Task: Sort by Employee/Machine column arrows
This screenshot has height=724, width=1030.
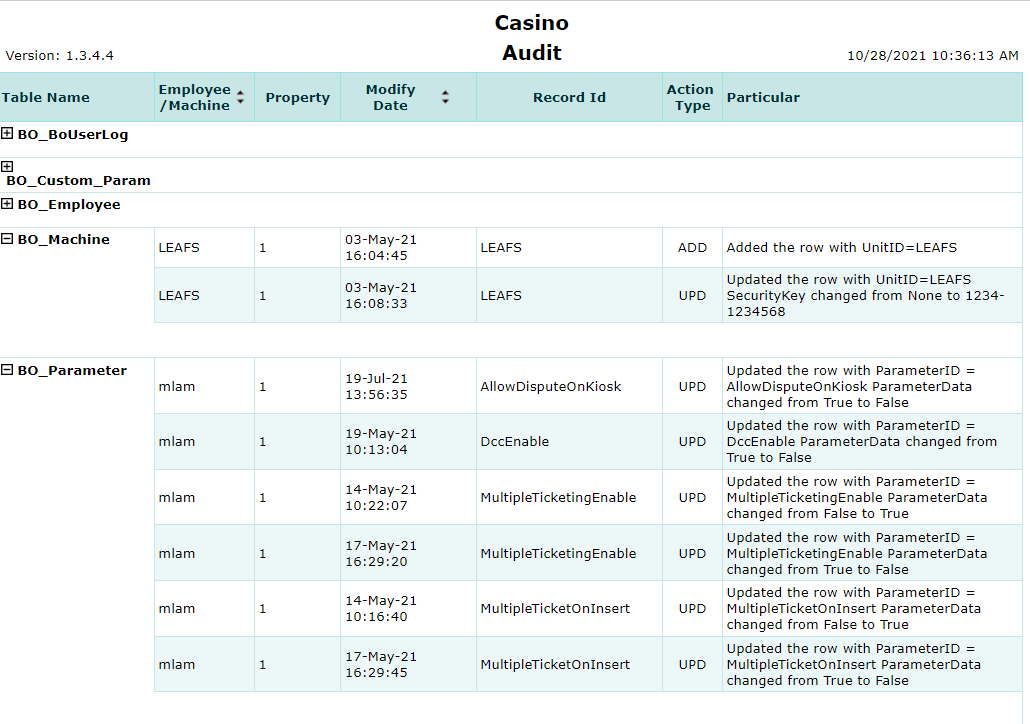Action: (240, 97)
